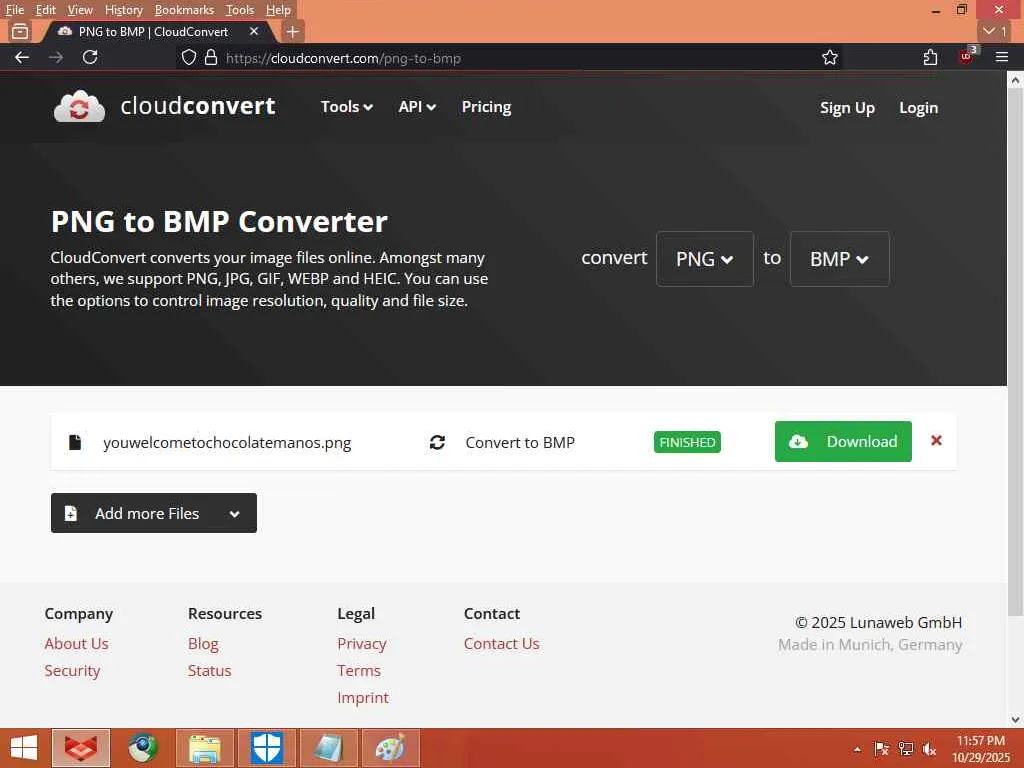Click the site security padlock icon
This screenshot has height=768, width=1024.
click(x=210, y=57)
